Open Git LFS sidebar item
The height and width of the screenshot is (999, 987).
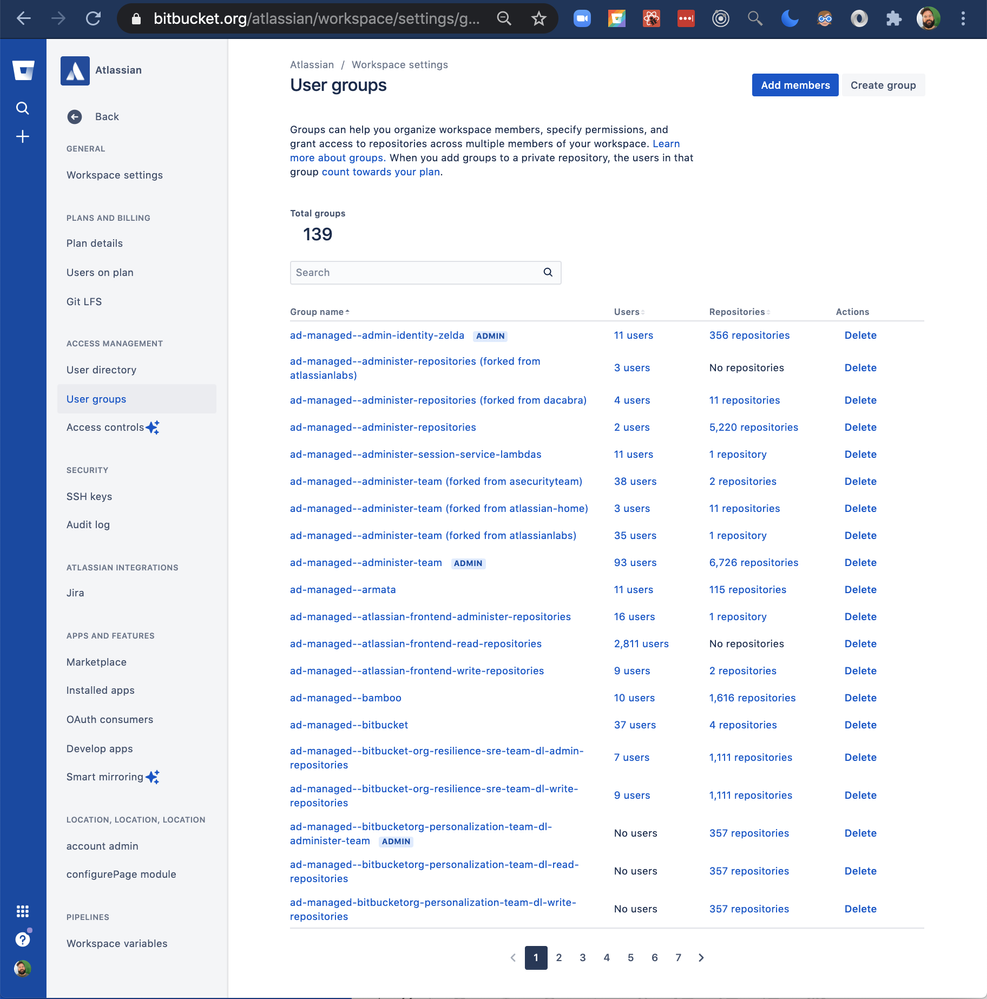84,301
